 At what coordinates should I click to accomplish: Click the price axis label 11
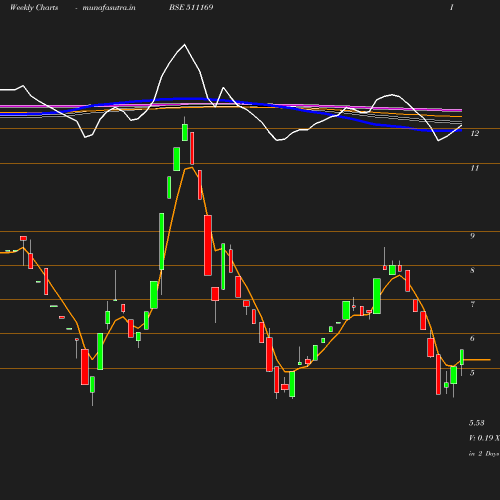(x=475, y=168)
